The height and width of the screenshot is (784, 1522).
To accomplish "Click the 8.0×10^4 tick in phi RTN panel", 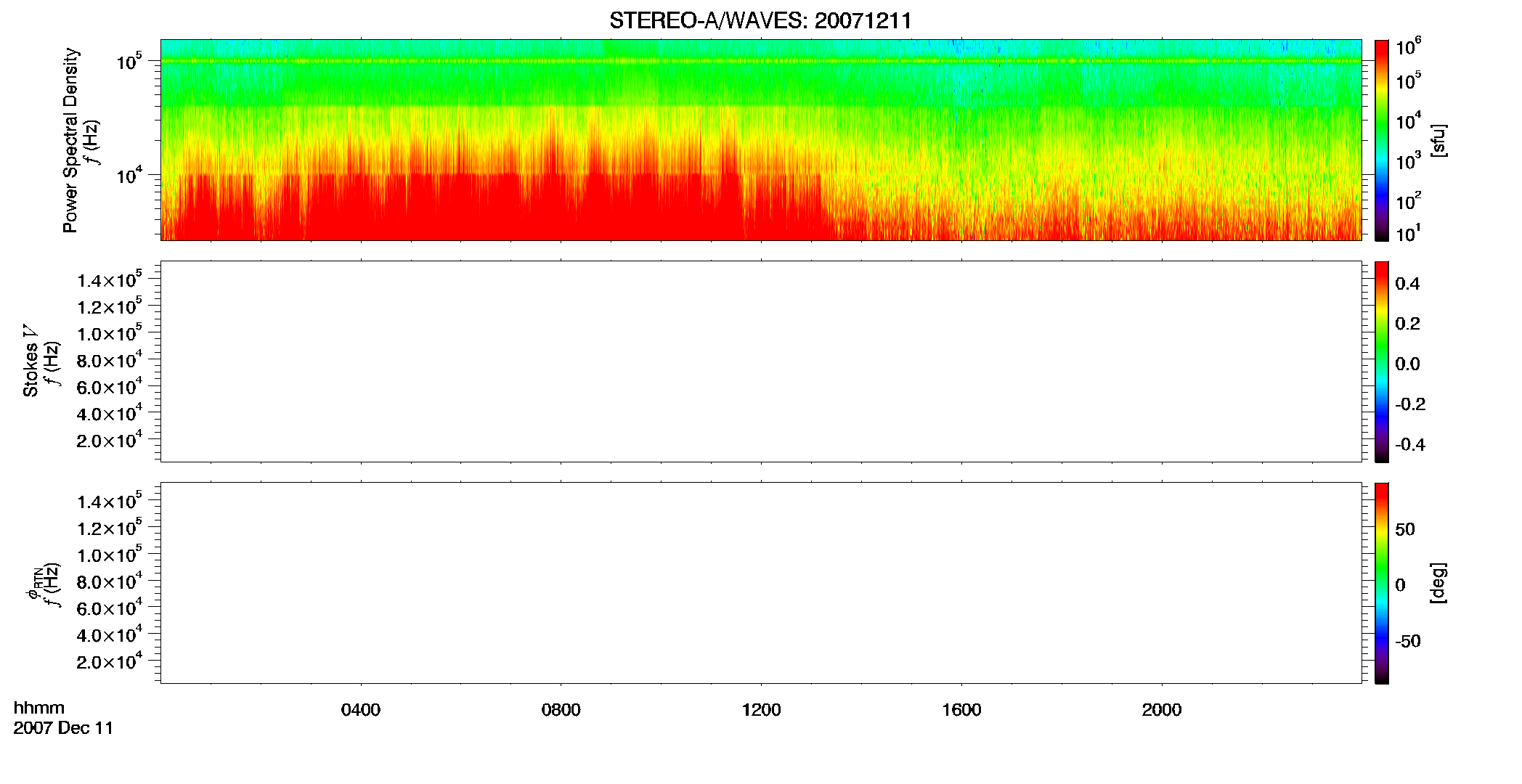I will pos(110,581).
